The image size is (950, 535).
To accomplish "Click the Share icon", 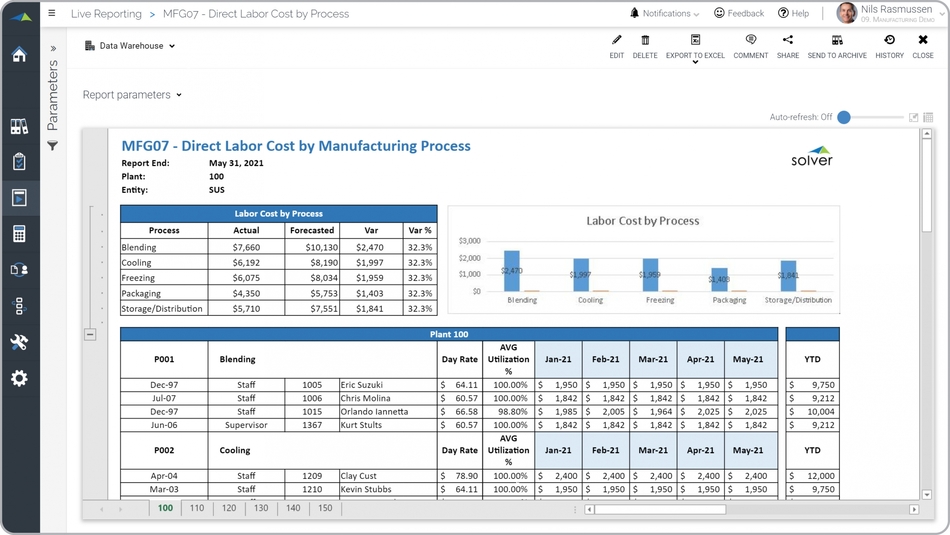I will click(788, 41).
